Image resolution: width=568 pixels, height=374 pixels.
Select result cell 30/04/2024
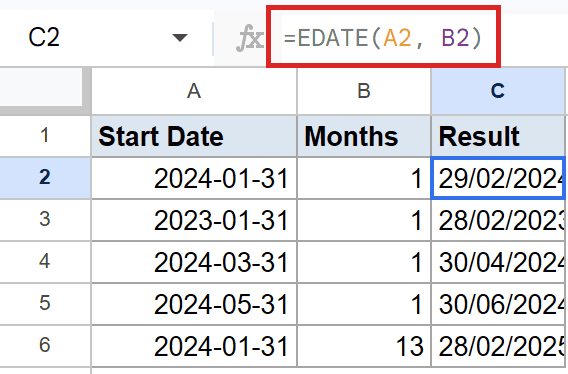498,262
